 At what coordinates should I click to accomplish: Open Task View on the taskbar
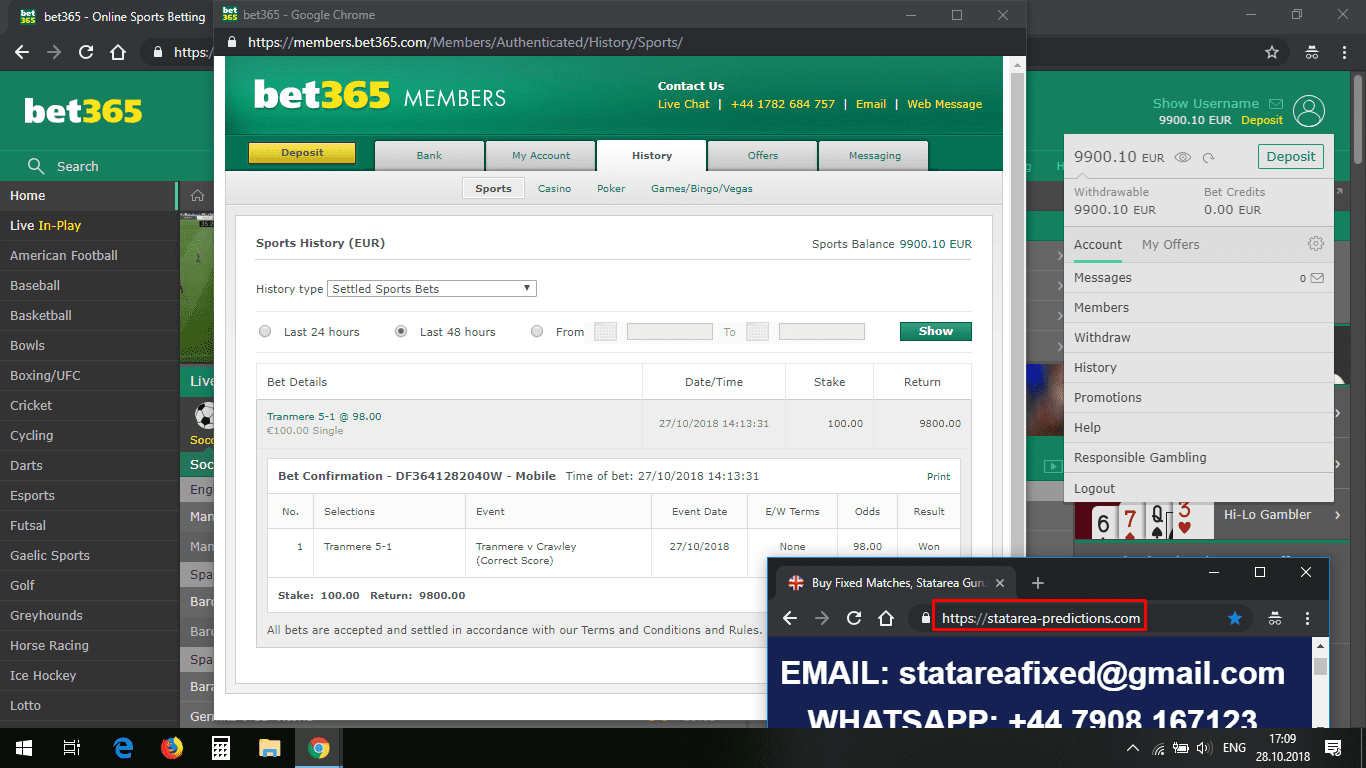point(72,747)
